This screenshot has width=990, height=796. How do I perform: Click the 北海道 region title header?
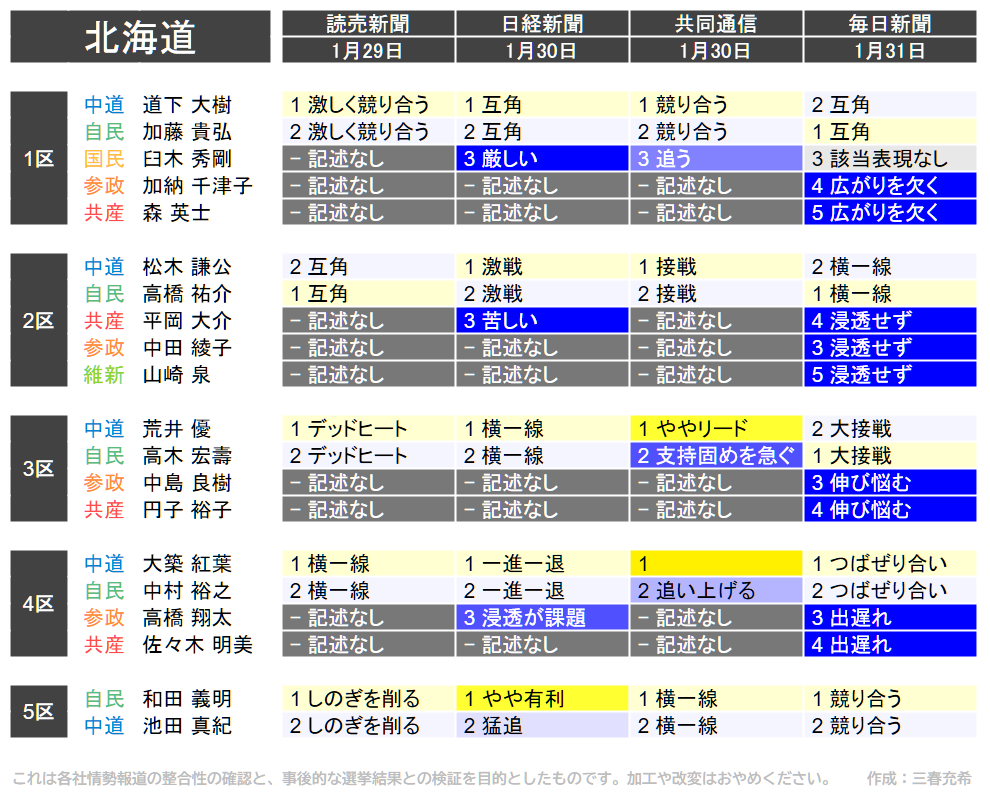pos(140,37)
